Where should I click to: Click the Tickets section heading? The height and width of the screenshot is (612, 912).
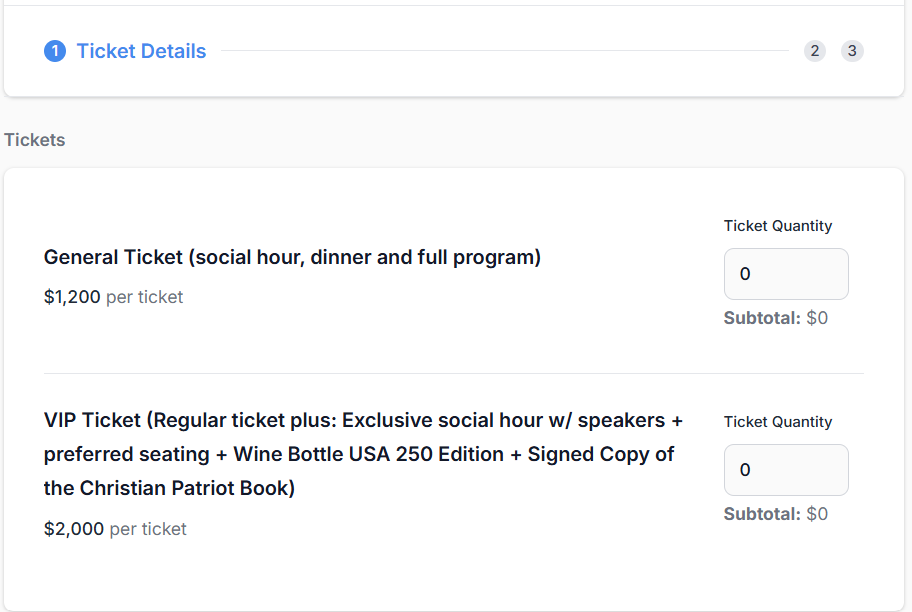tap(35, 140)
